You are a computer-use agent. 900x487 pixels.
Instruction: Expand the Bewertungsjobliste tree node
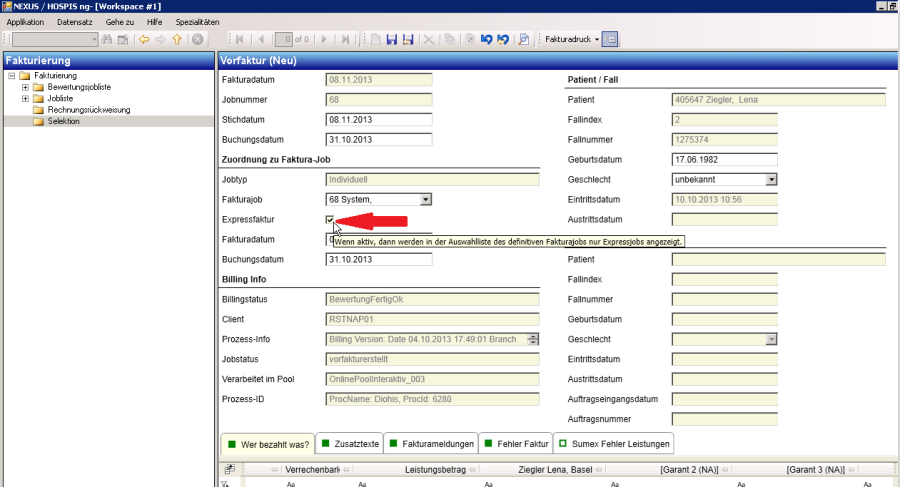pyautogui.click(x=25, y=87)
